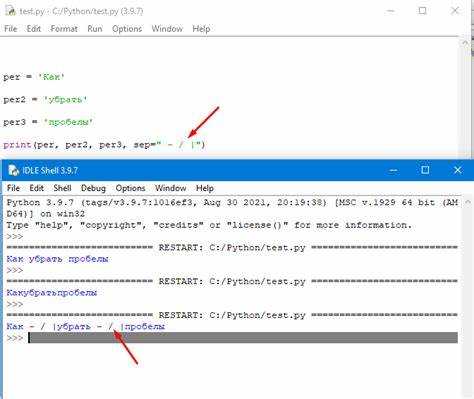Close the IDLE Shell window
This screenshot has height=399, width=474.
[x=458, y=170]
